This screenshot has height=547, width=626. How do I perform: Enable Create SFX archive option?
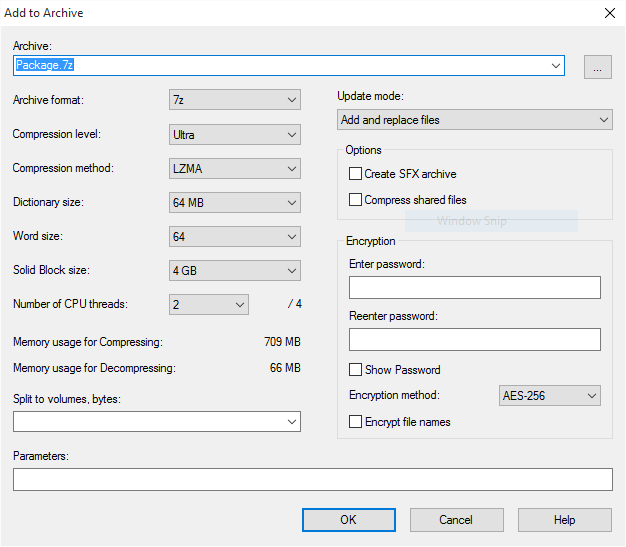(355, 174)
